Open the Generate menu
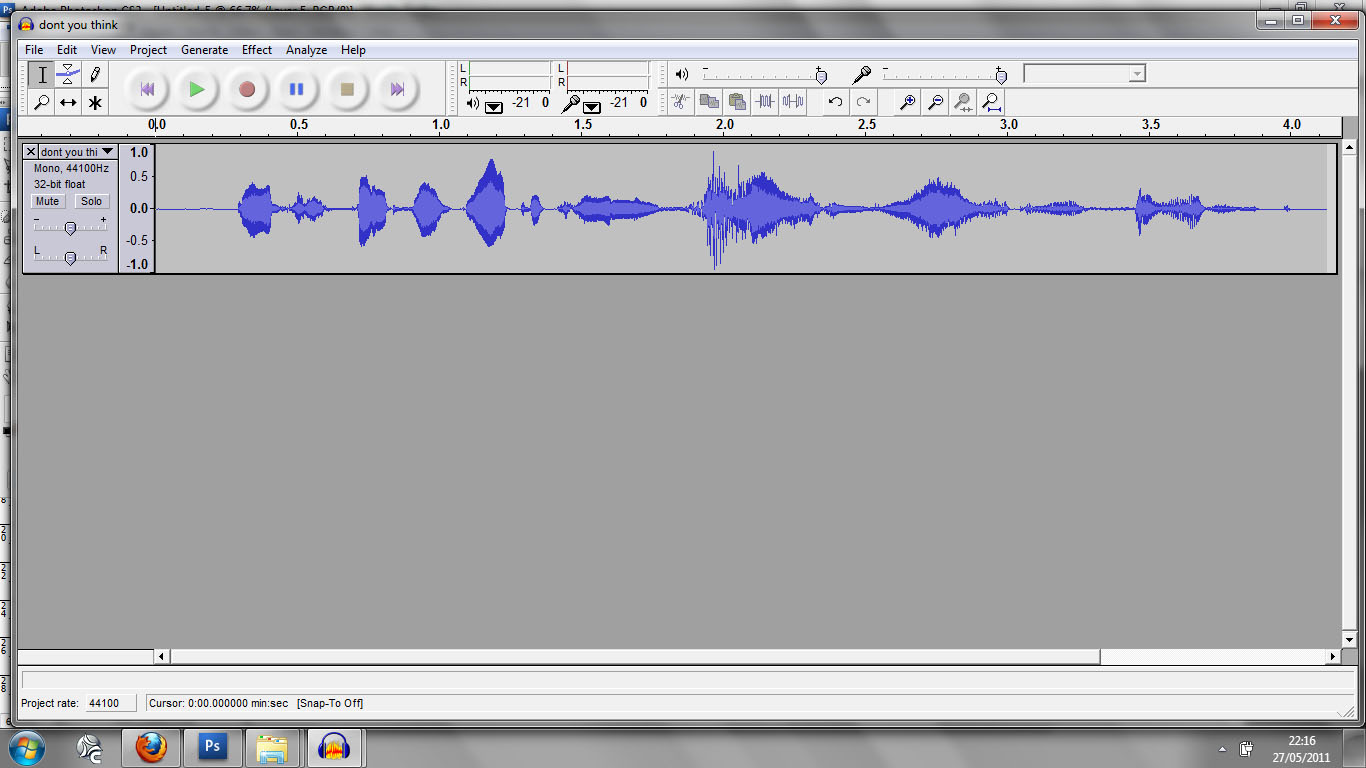This screenshot has width=1366, height=768. (205, 49)
